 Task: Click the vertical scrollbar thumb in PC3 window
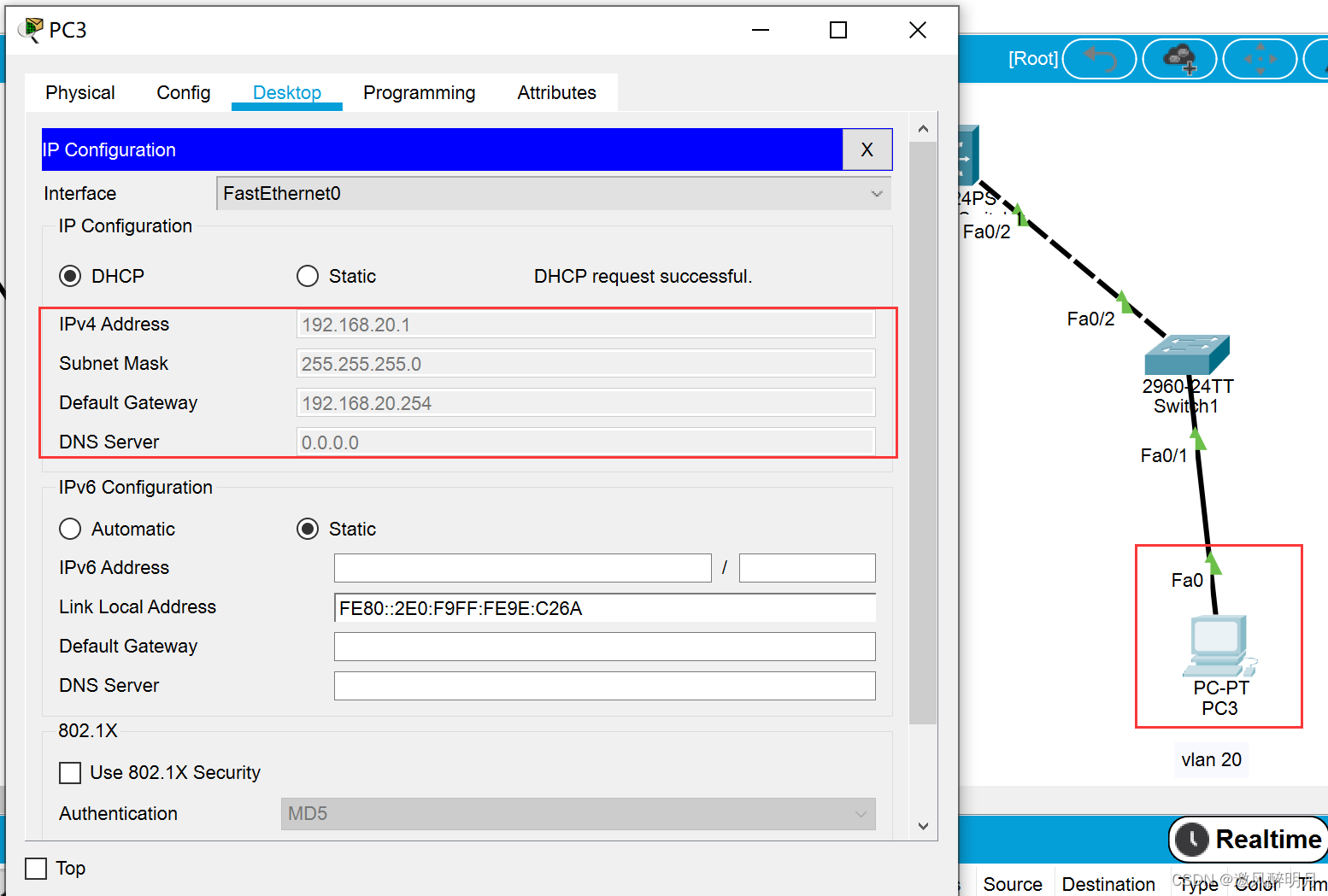click(x=923, y=433)
